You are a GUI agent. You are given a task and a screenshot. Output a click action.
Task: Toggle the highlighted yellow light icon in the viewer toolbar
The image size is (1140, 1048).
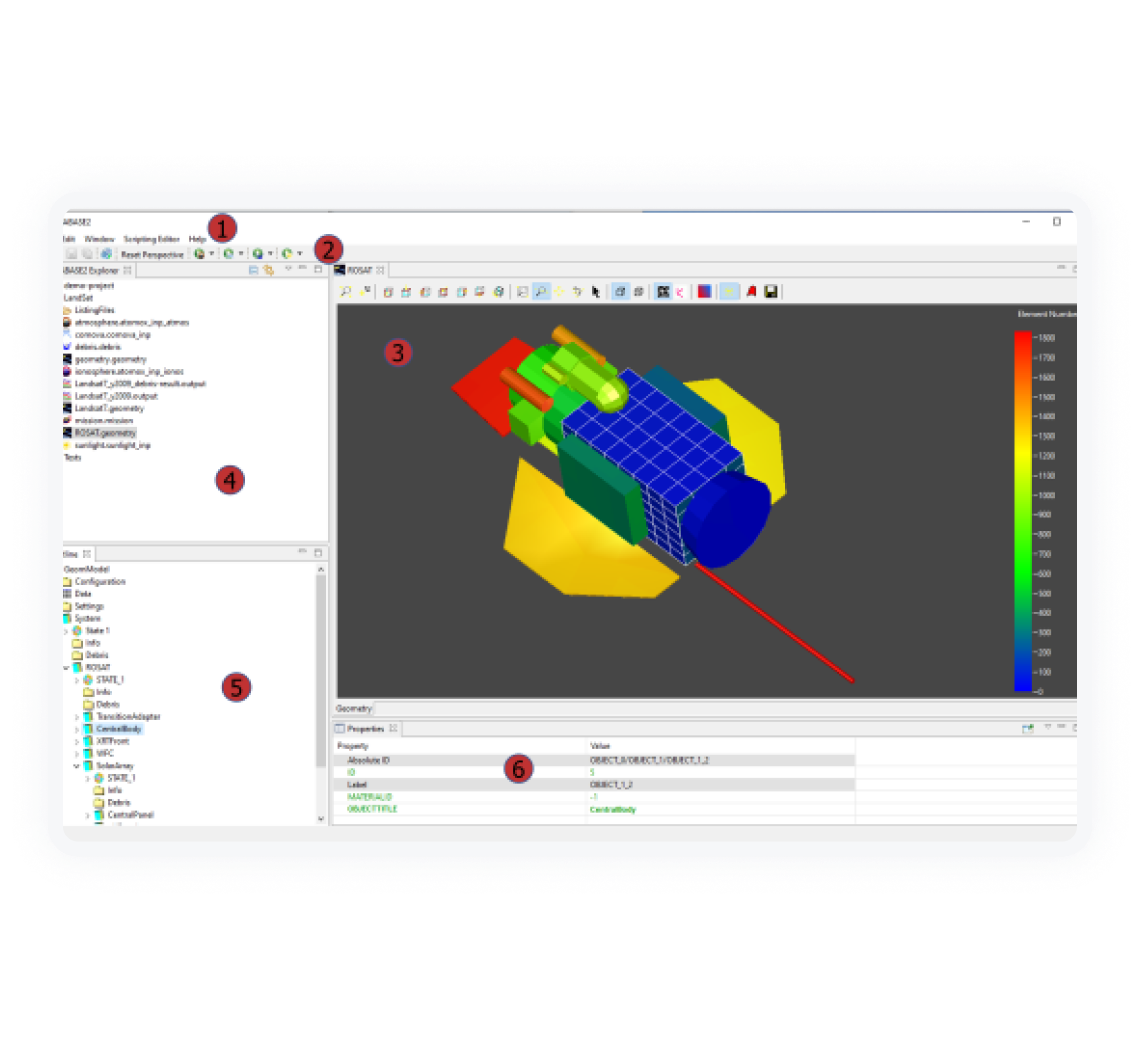[730, 292]
